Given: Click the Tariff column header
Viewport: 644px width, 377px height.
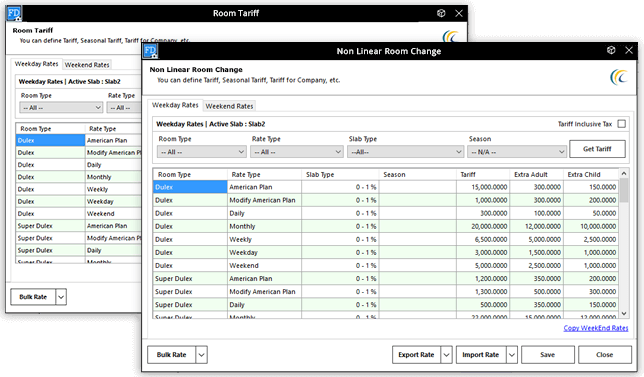Looking at the screenshot, I should click(x=483, y=175).
